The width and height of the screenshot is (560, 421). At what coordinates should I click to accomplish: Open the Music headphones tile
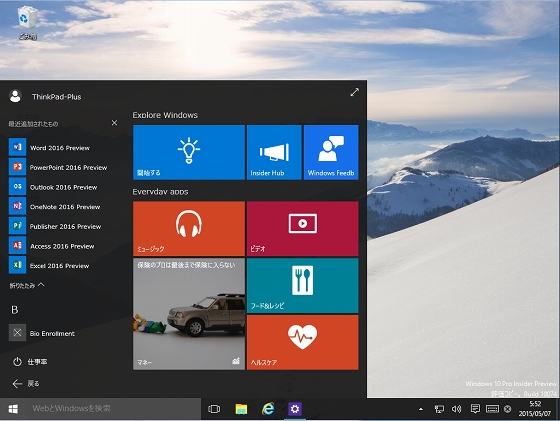pyautogui.click(x=189, y=229)
